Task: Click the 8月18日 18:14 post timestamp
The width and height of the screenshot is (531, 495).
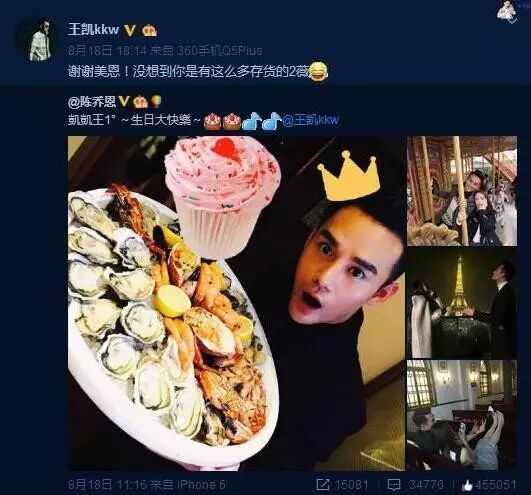Action: (x=108, y=51)
